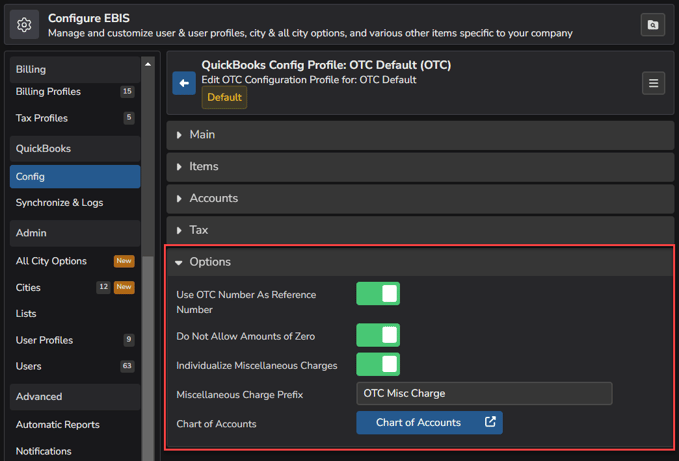Click the Configure EBIS gear icon
This screenshot has height=461, width=679.
click(x=24, y=25)
